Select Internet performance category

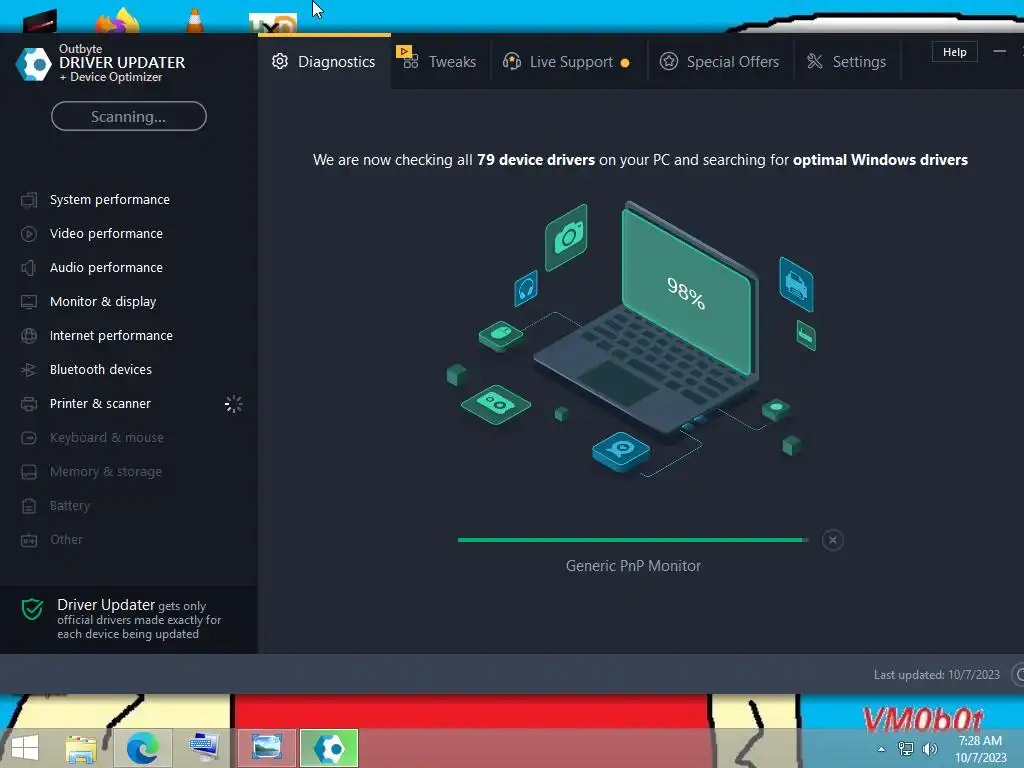point(129,336)
